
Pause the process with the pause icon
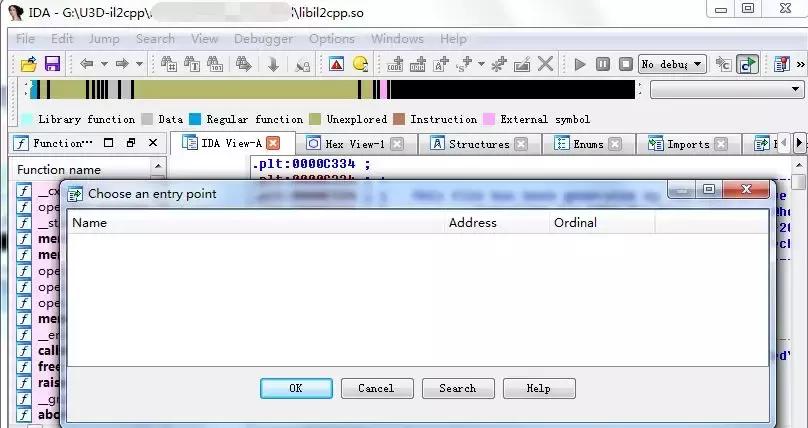[x=602, y=64]
